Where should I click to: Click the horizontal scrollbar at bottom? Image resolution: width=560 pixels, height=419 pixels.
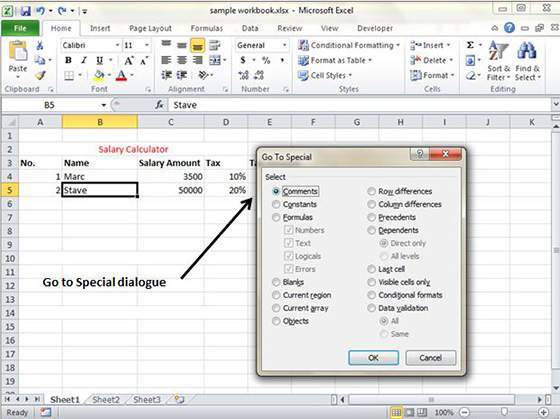pos(431,399)
